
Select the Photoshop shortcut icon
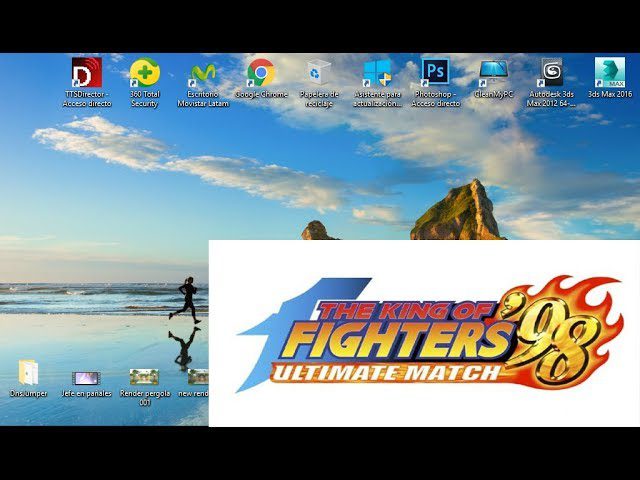(x=435, y=72)
